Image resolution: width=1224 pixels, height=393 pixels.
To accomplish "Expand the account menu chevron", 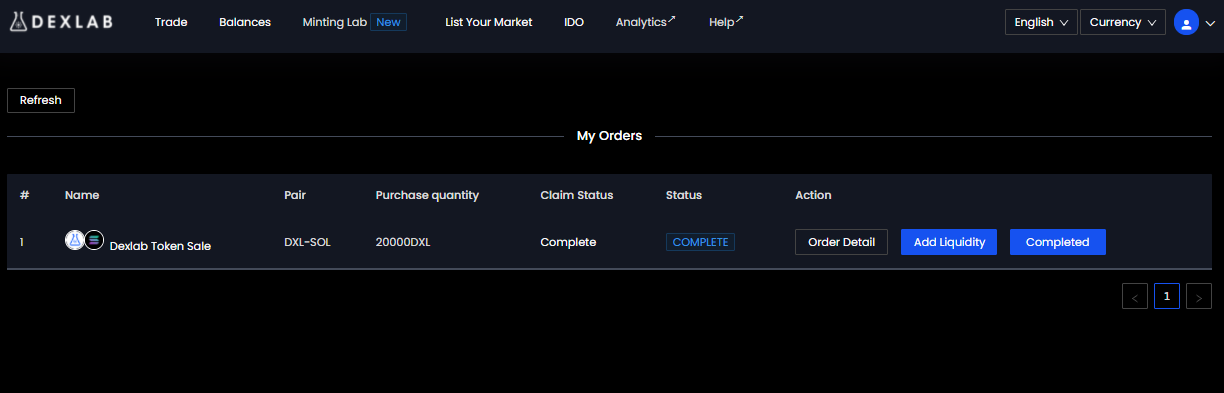I will coord(1209,24).
